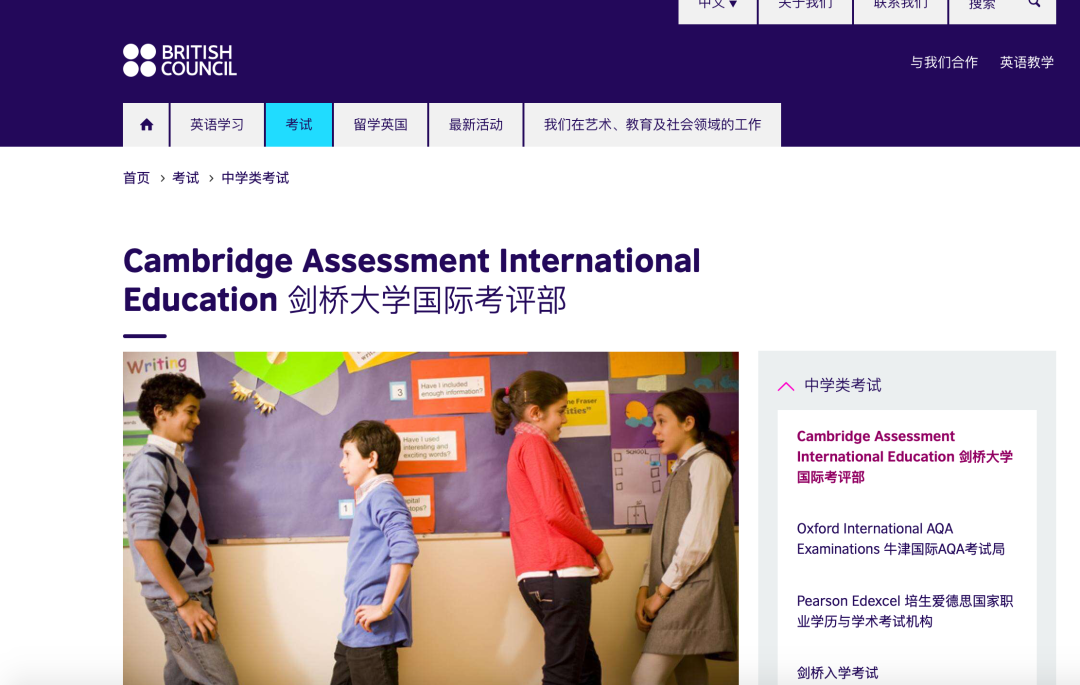Open the 英语学习 navigation tab
Viewport: 1080px width, 685px height.
pos(217,125)
